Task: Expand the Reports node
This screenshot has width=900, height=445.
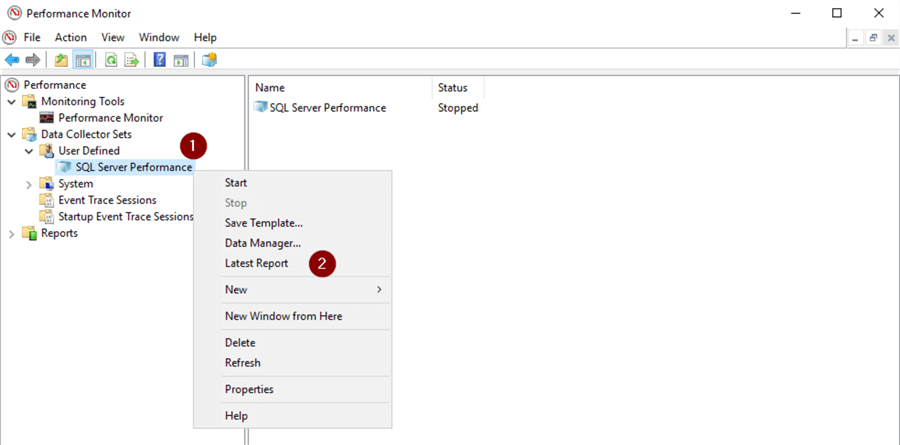Action: 11,234
